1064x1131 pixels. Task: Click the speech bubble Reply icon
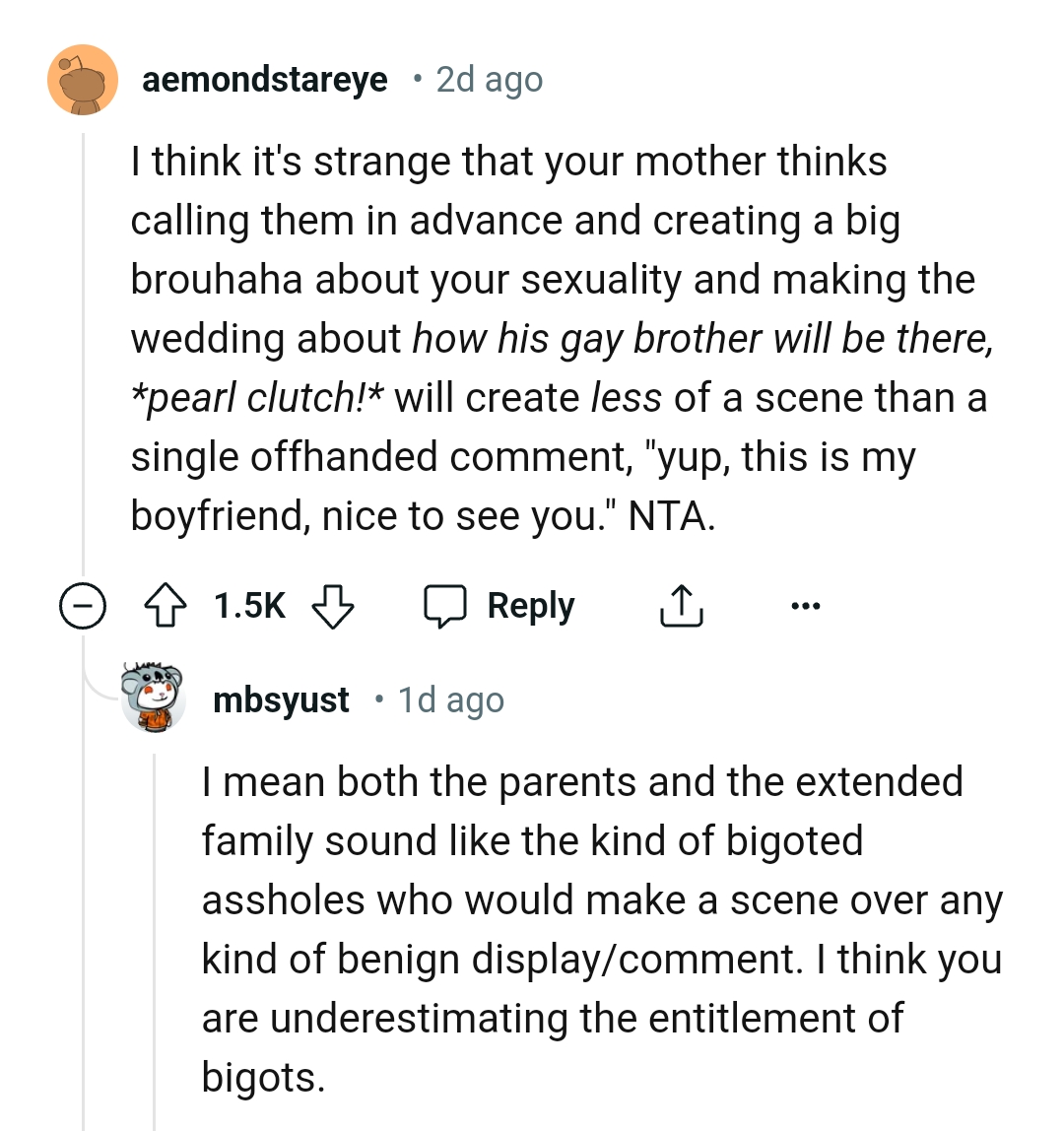445,607
